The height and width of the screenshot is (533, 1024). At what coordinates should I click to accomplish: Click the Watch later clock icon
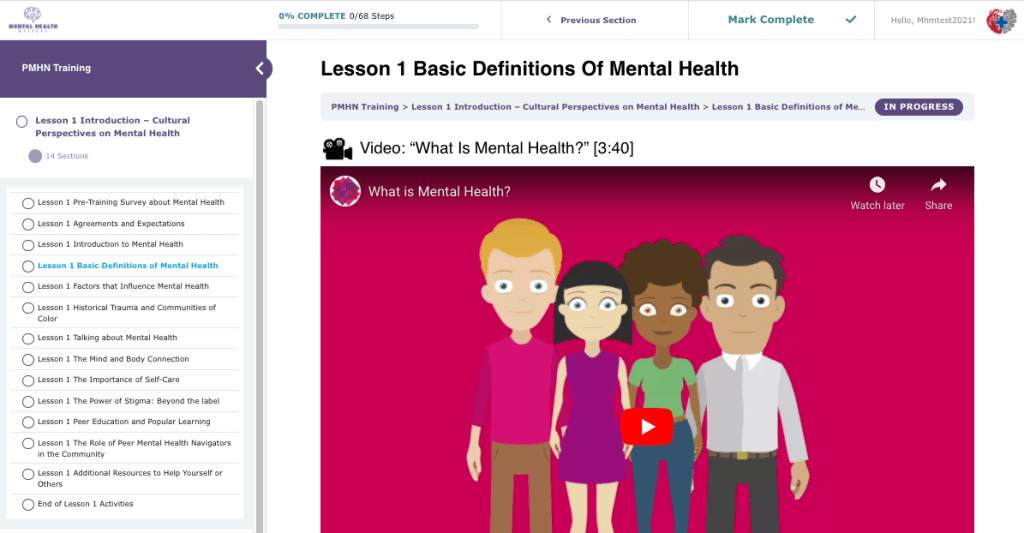click(877, 185)
